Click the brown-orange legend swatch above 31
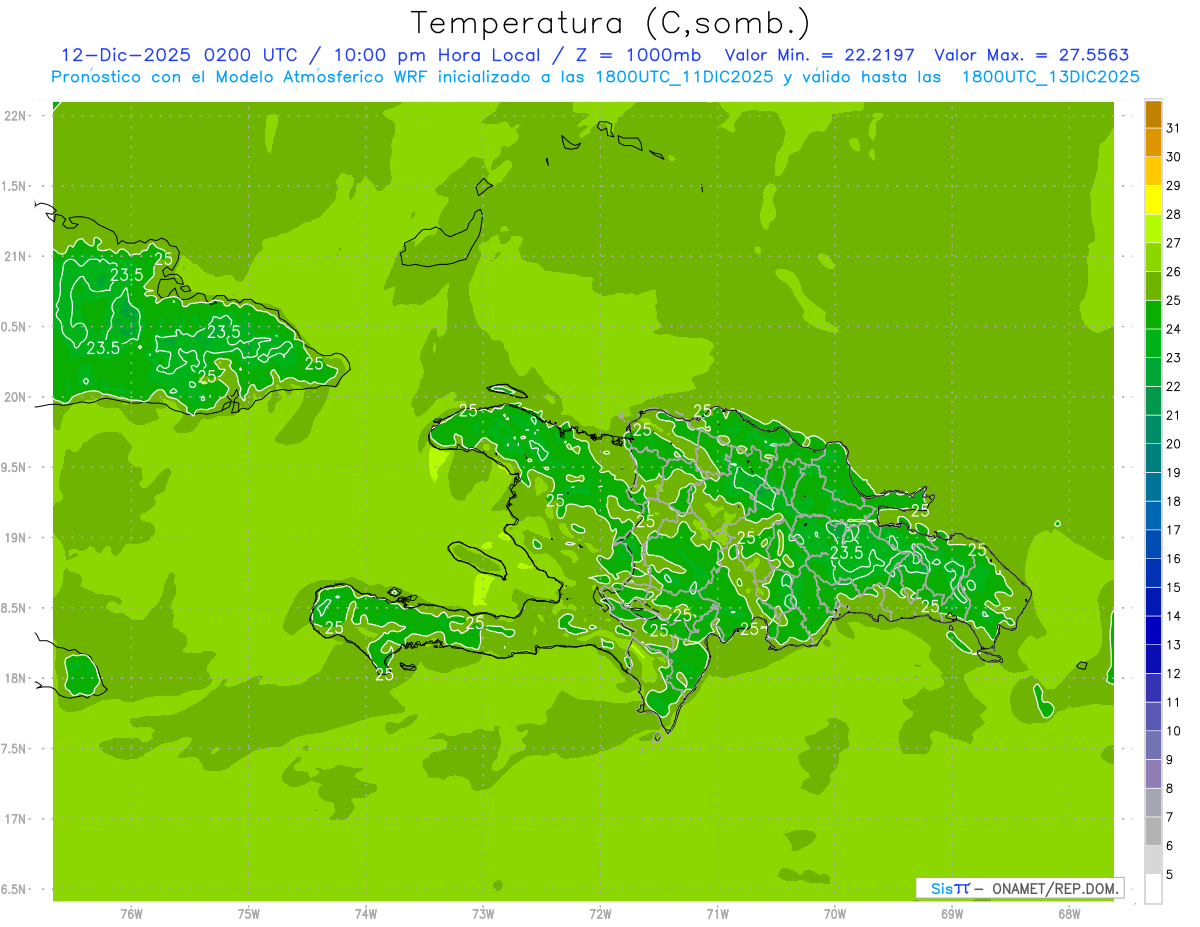 click(x=1153, y=114)
